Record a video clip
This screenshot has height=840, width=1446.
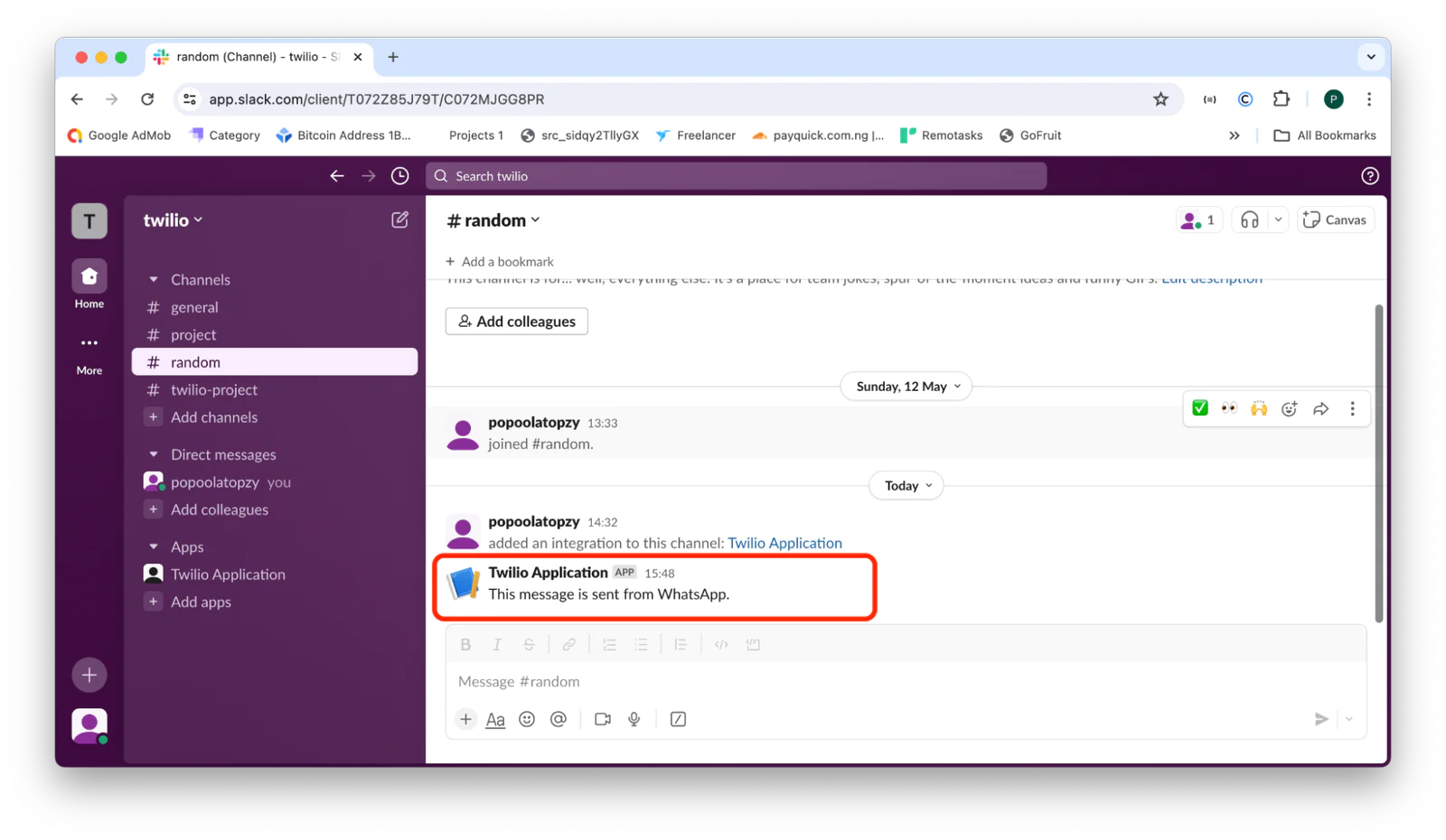pyautogui.click(x=603, y=719)
